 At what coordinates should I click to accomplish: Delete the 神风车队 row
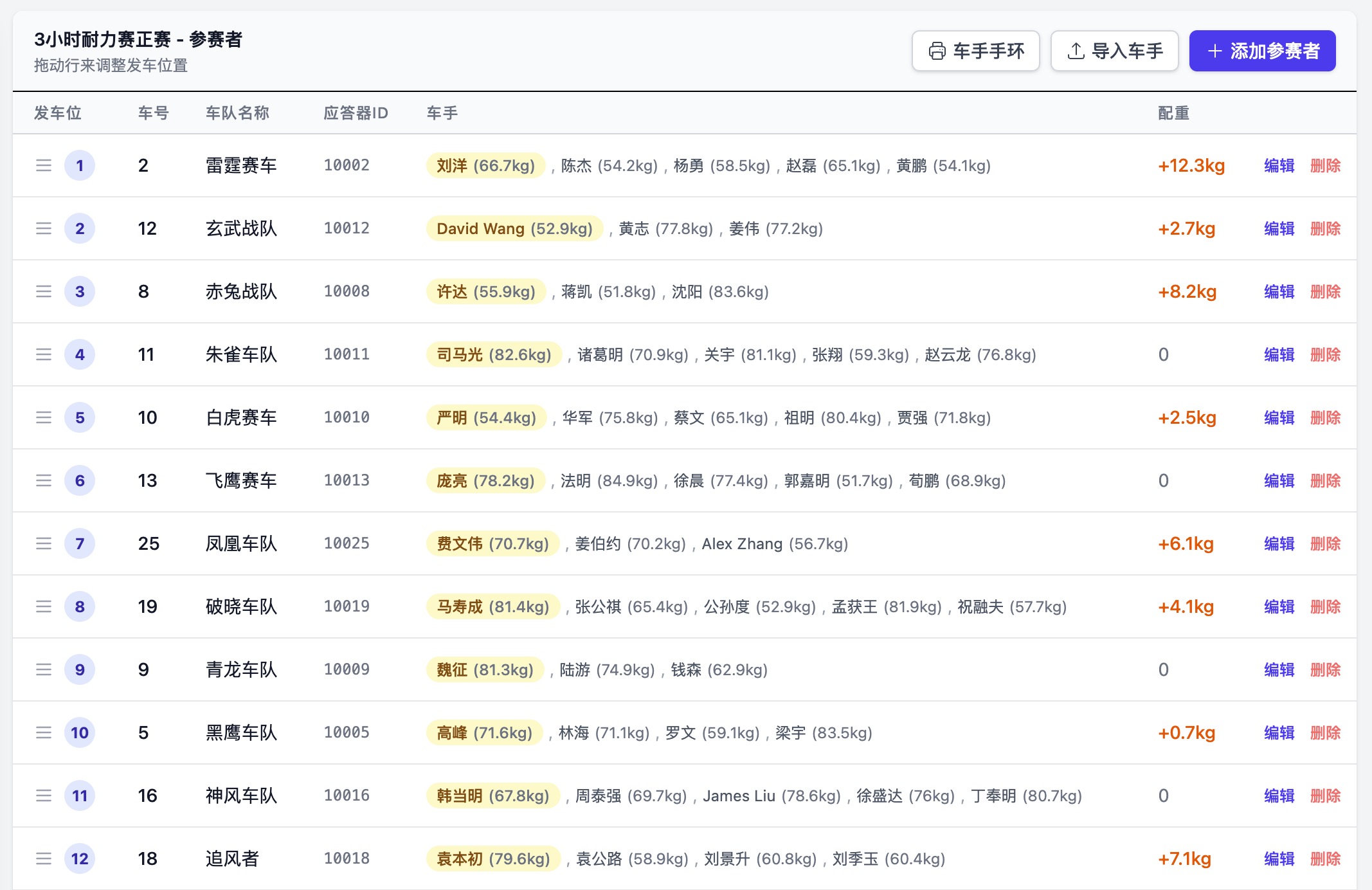1325,796
